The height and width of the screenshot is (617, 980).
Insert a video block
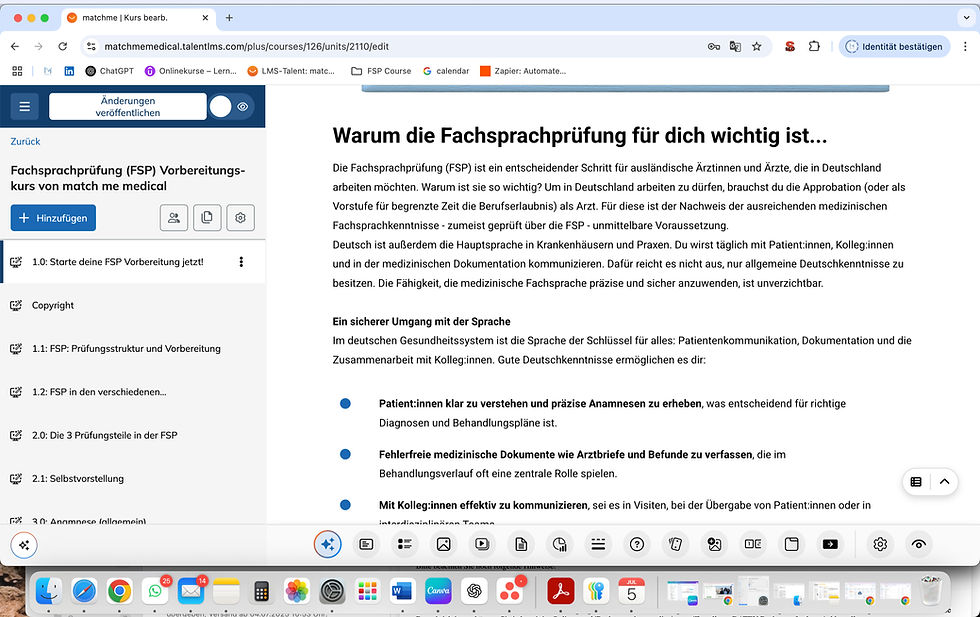point(482,544)
